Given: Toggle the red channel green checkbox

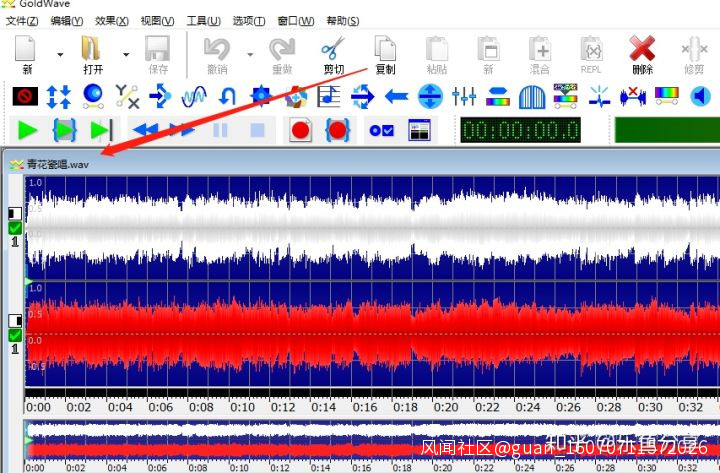Looking at the screenshot, I should tap(15, 335).
